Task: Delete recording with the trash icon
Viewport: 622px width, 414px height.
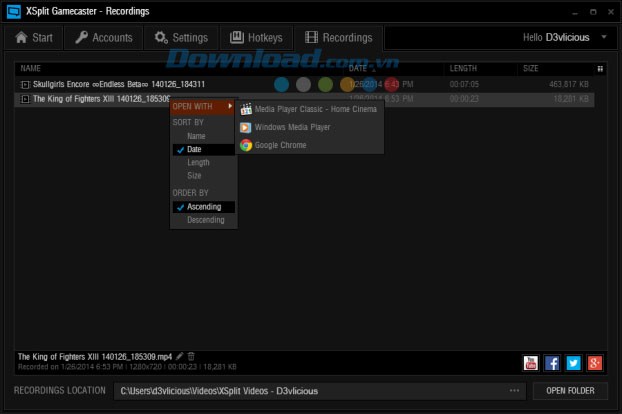Action: pos(191,356)
